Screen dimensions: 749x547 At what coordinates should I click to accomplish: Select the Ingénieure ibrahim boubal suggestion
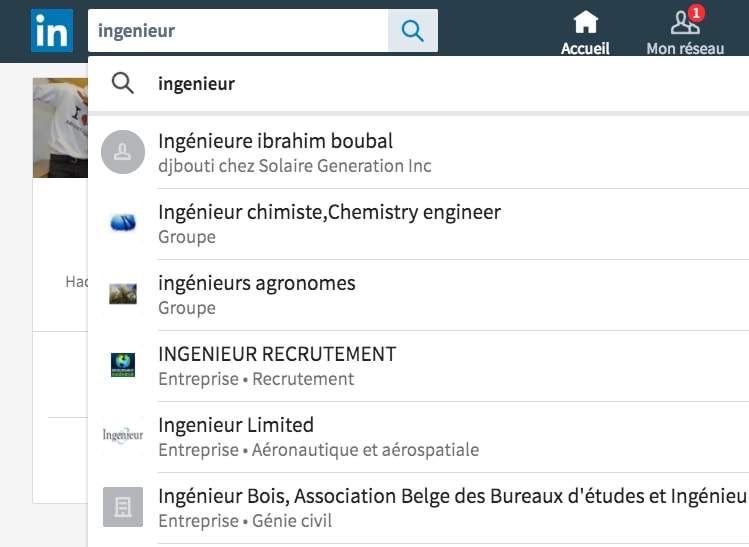pos(276,141)
